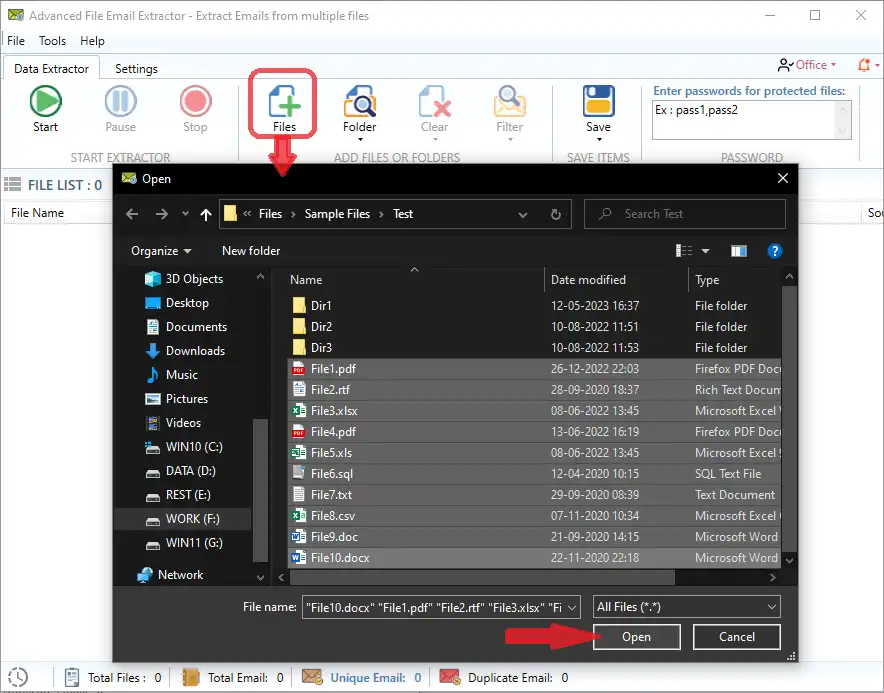Select WORK (F:) drive

pos(183,519)
